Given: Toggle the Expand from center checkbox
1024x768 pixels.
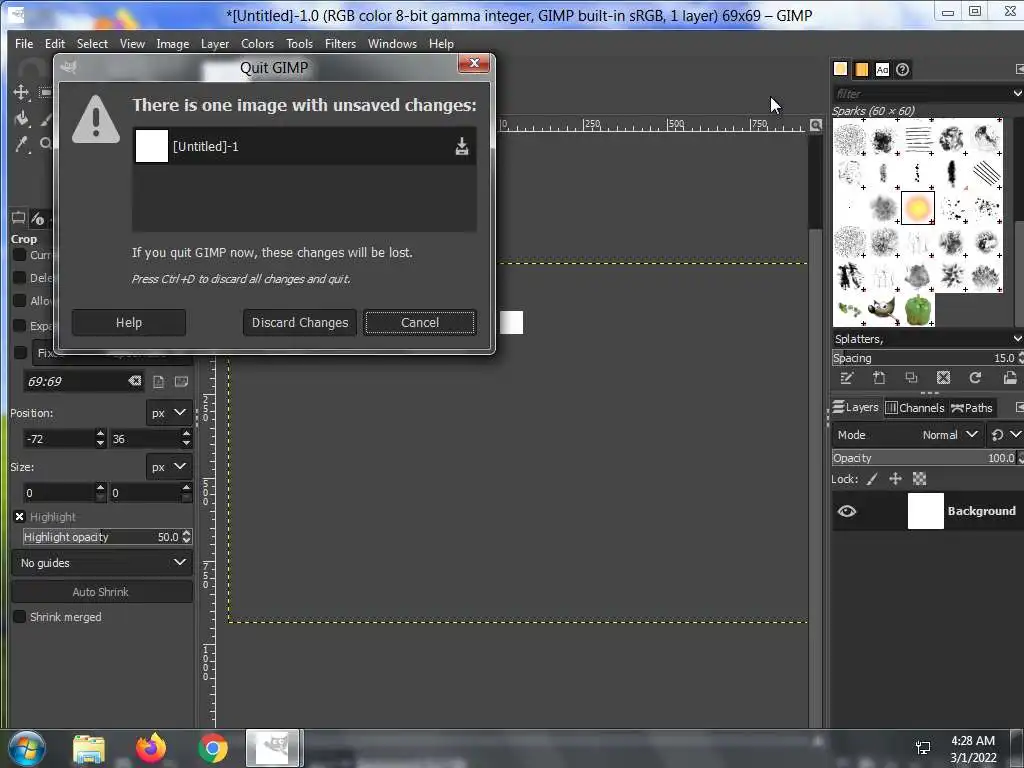Looking at the screenshot, I should point(20,325).
